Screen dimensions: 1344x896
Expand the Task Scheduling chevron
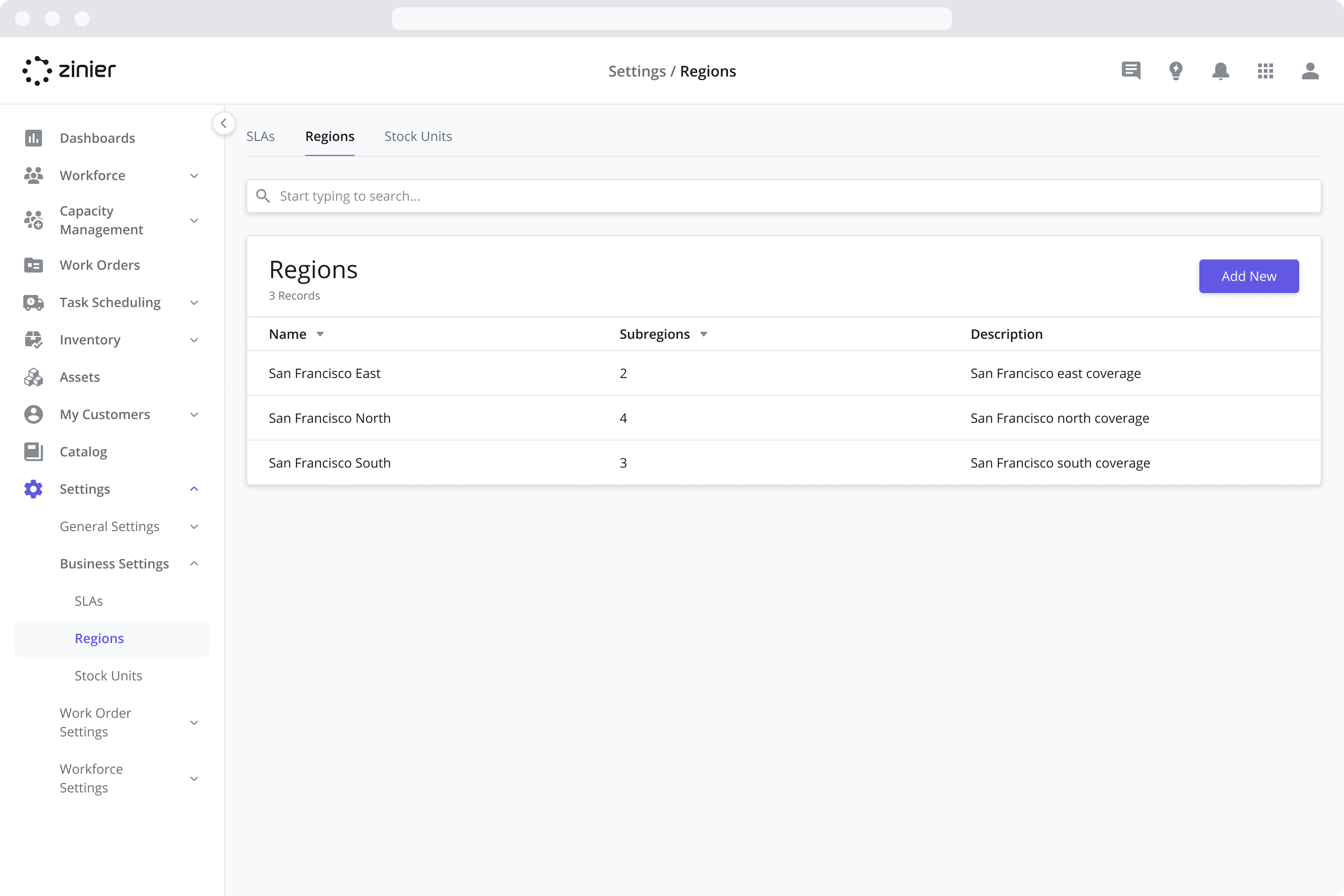click(x=194, y=303)
